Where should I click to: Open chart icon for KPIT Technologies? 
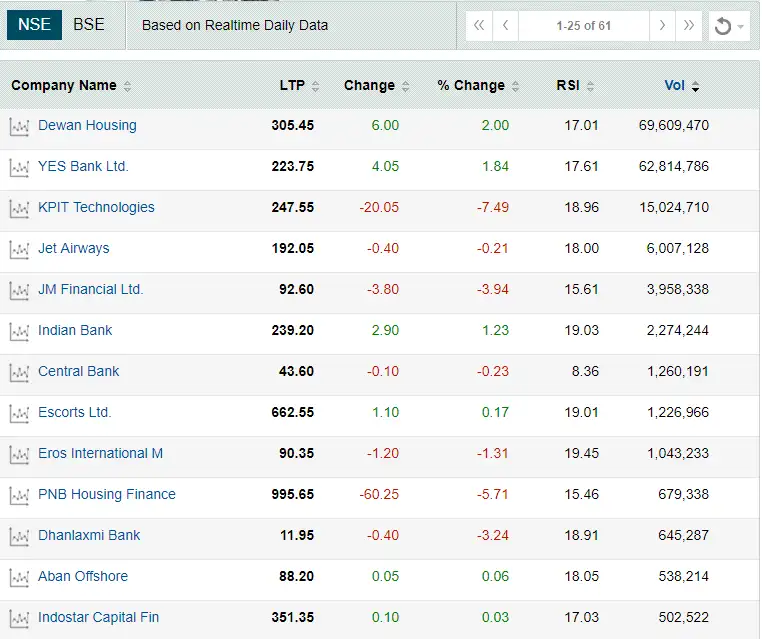click(x=19, y=209)
